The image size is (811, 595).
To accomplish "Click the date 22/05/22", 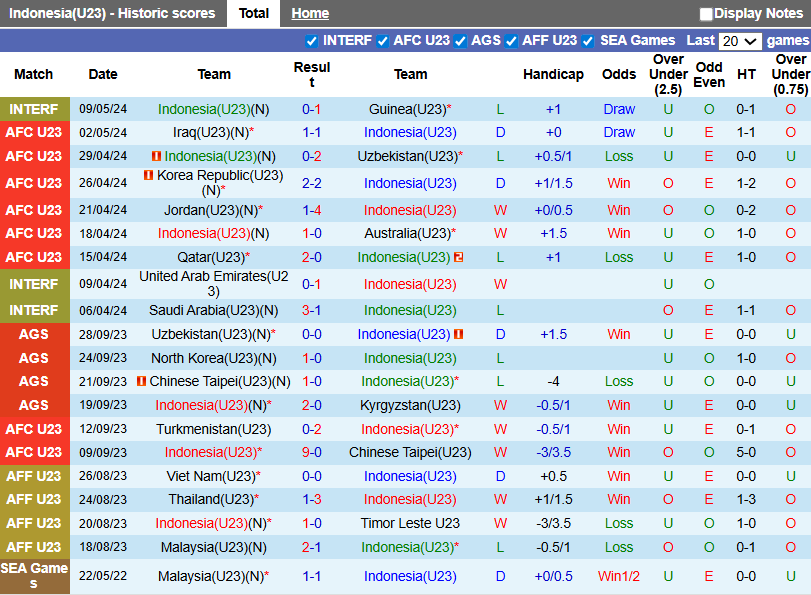I will pos(102,576).
